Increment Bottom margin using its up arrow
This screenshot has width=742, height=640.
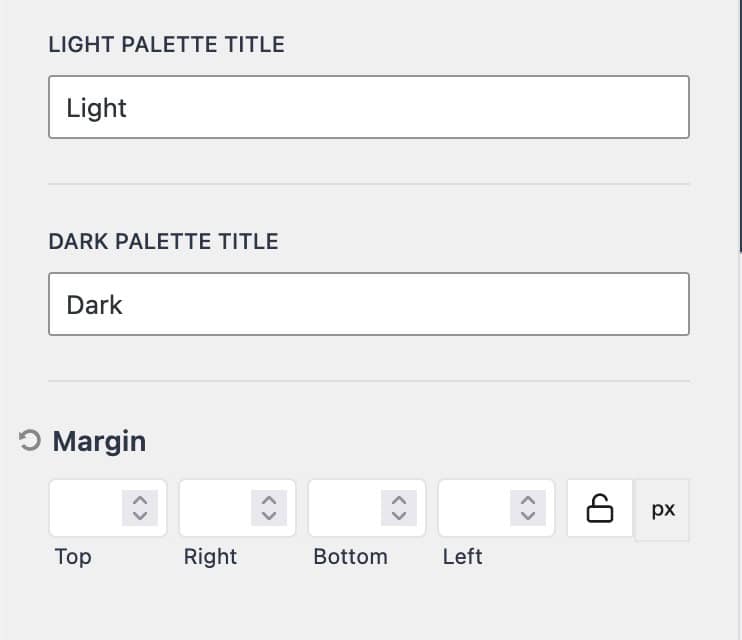click(399, 501)
